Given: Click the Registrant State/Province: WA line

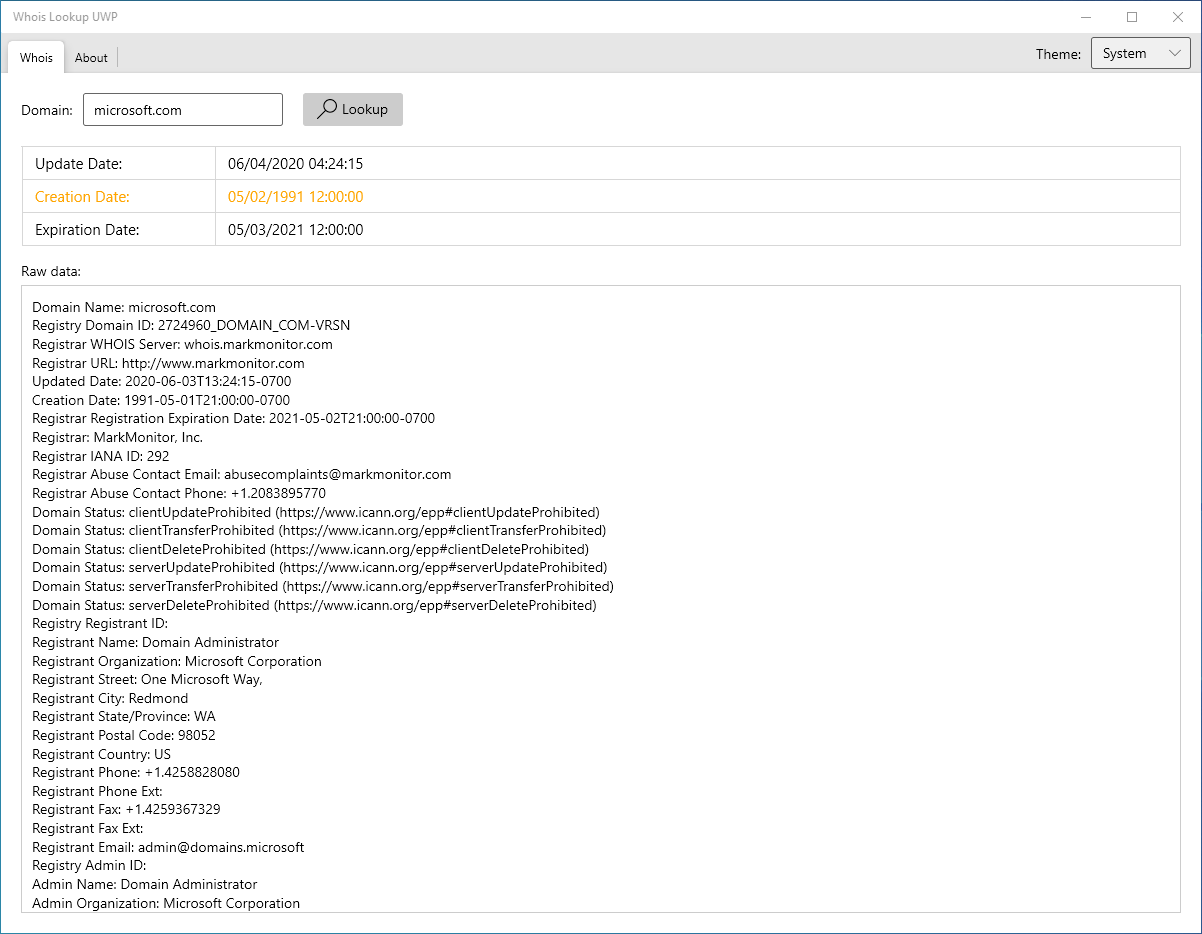Looking at the screenshot, I should pos(123,716).
